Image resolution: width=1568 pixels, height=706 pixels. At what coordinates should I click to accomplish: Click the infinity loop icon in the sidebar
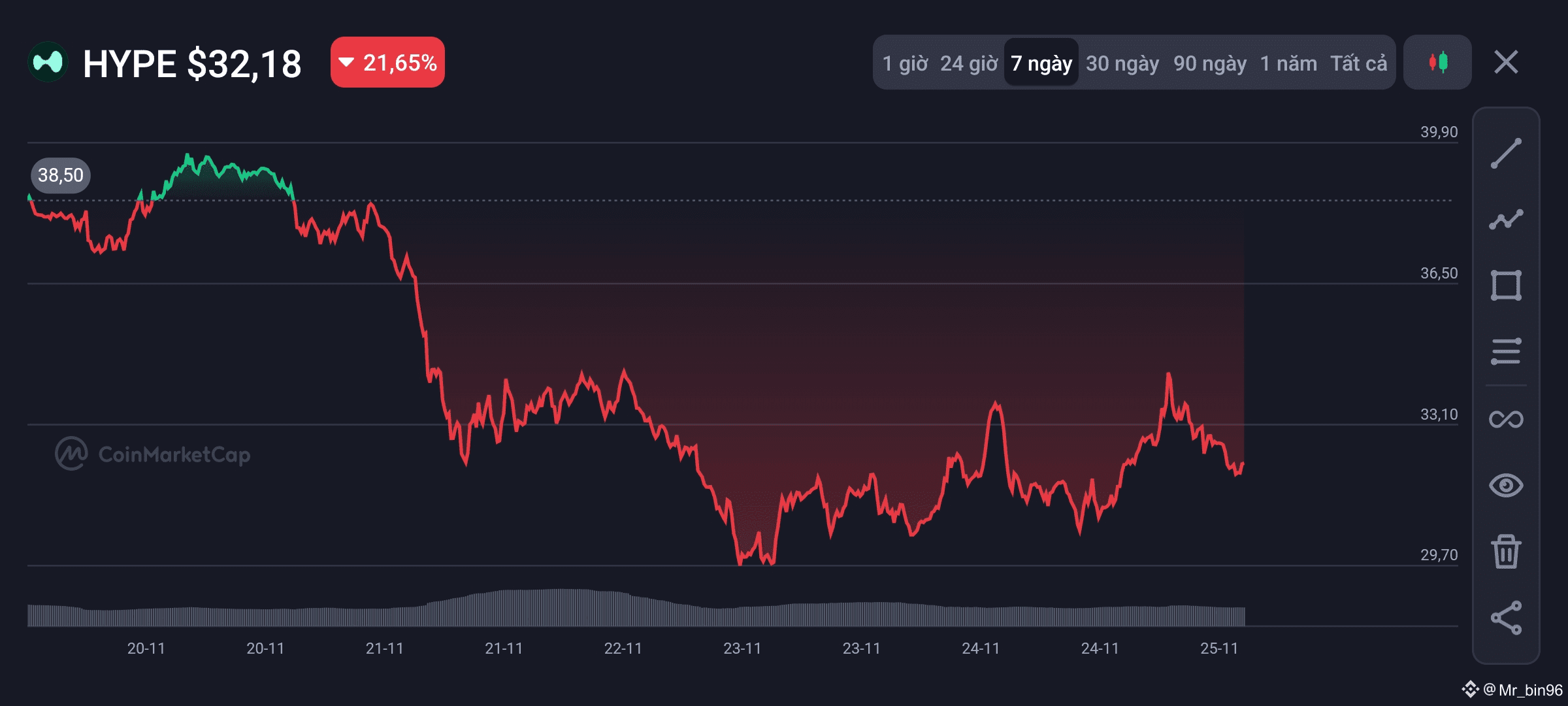coord(1506,419)
